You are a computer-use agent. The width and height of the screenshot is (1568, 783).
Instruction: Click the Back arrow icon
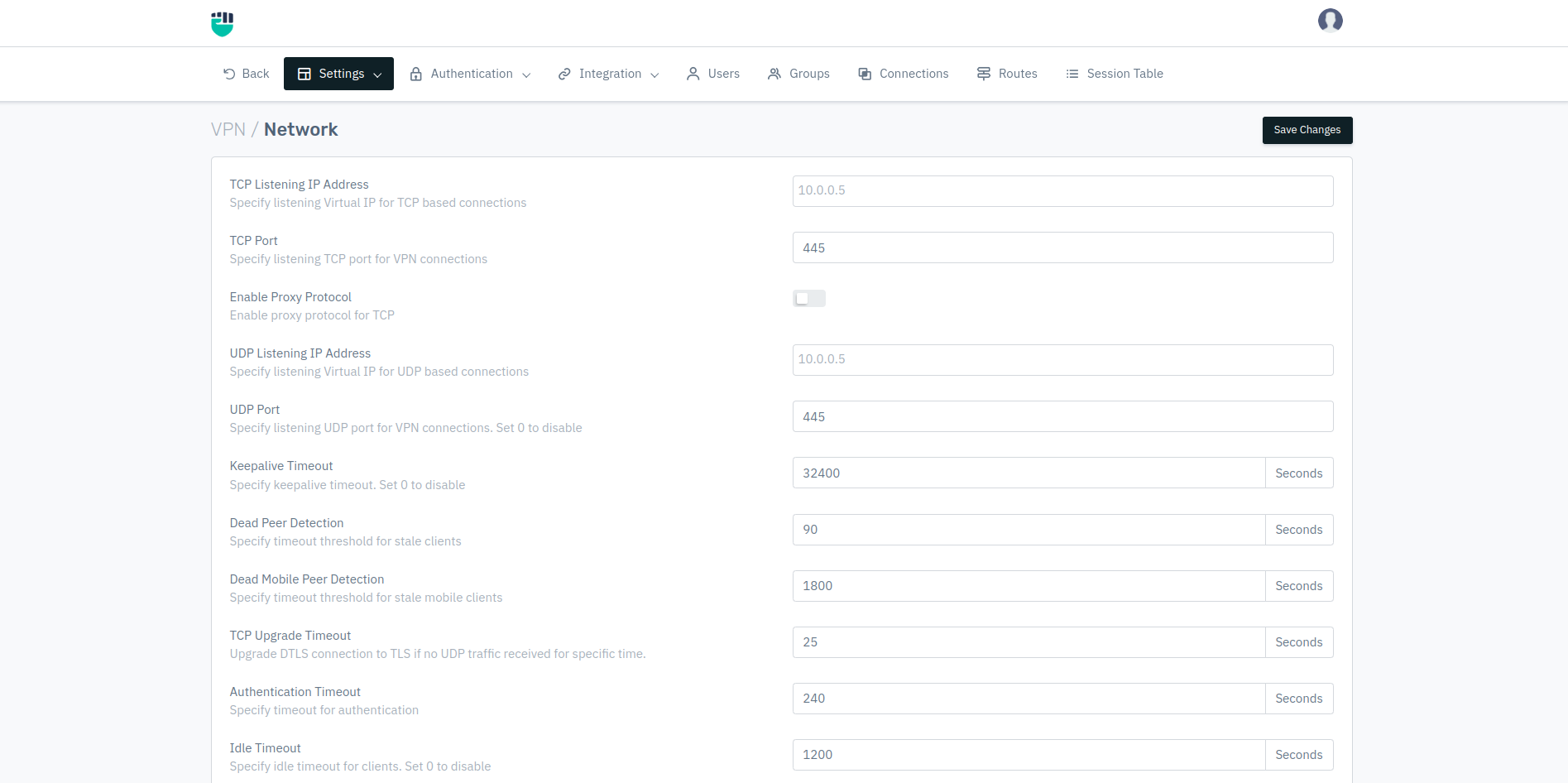229,74
